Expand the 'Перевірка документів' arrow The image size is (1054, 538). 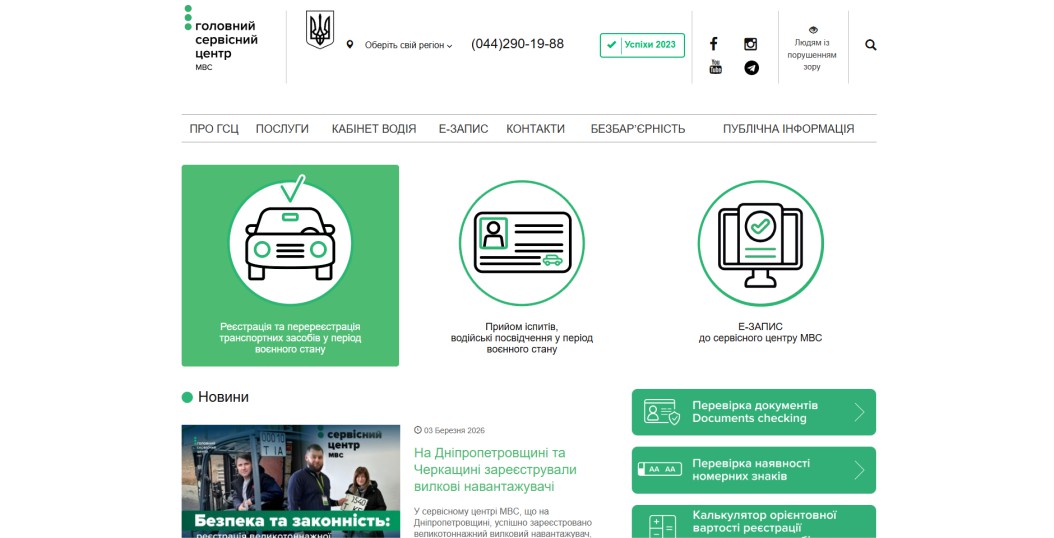[x=858, y=412]
